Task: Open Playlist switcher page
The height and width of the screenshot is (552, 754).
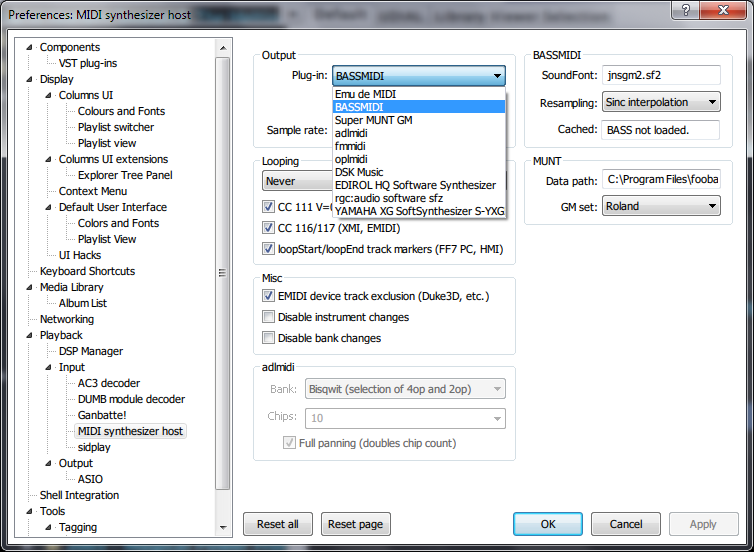Action: (x=116, y=127)
